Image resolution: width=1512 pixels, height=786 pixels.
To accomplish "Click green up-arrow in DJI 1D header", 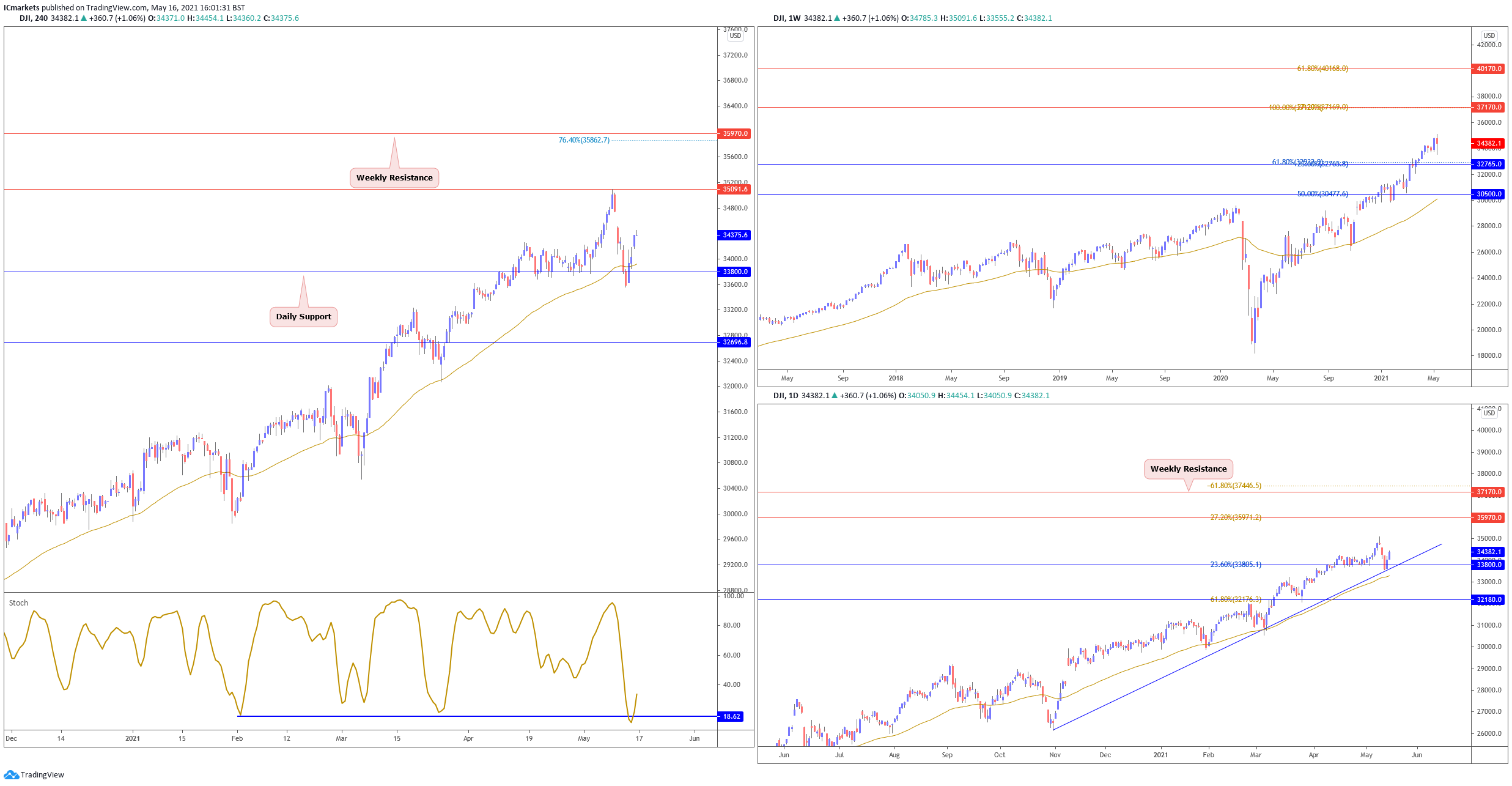I will (x=835, y=396).
